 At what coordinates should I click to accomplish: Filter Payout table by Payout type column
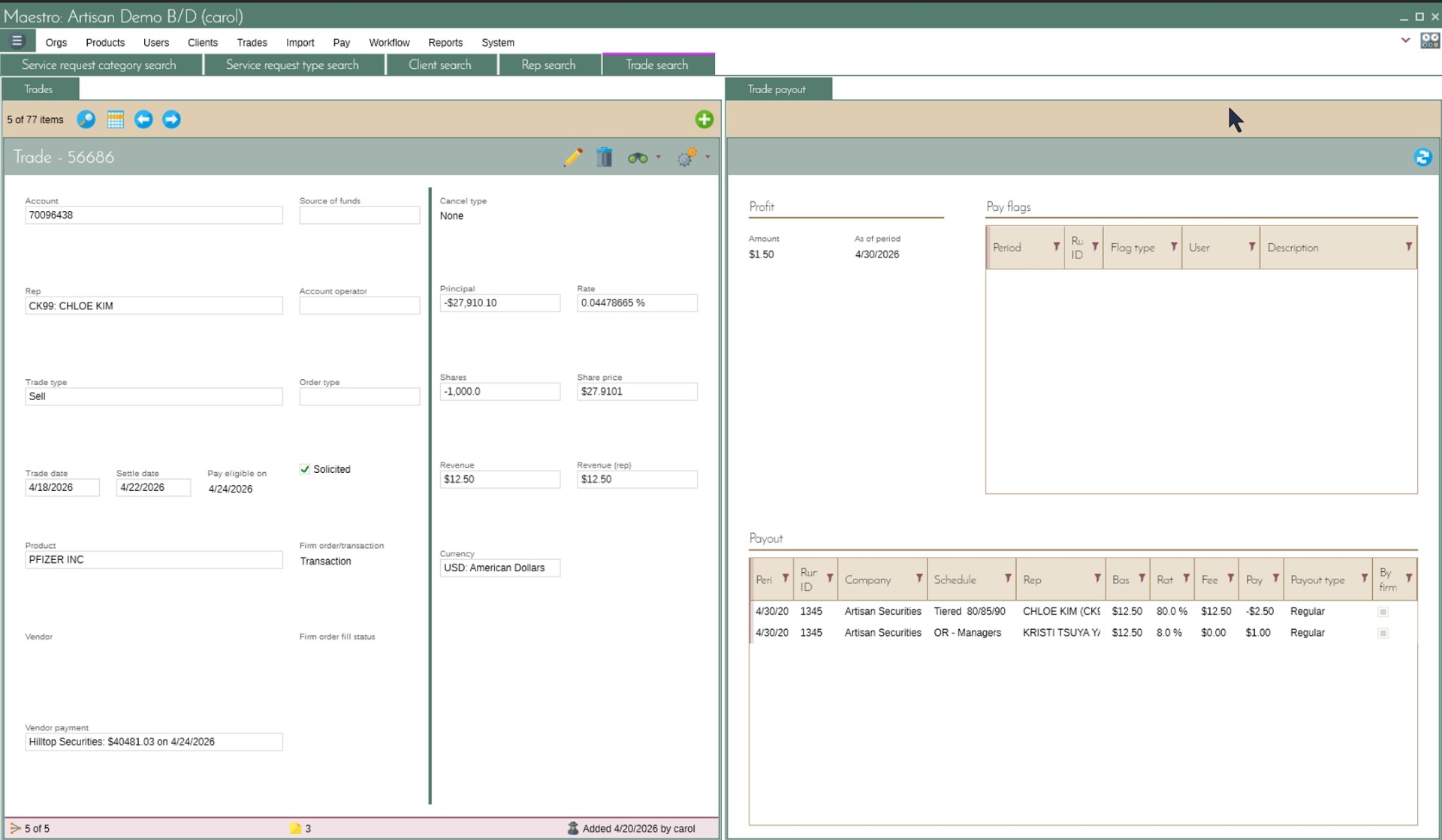point(1364,578)
